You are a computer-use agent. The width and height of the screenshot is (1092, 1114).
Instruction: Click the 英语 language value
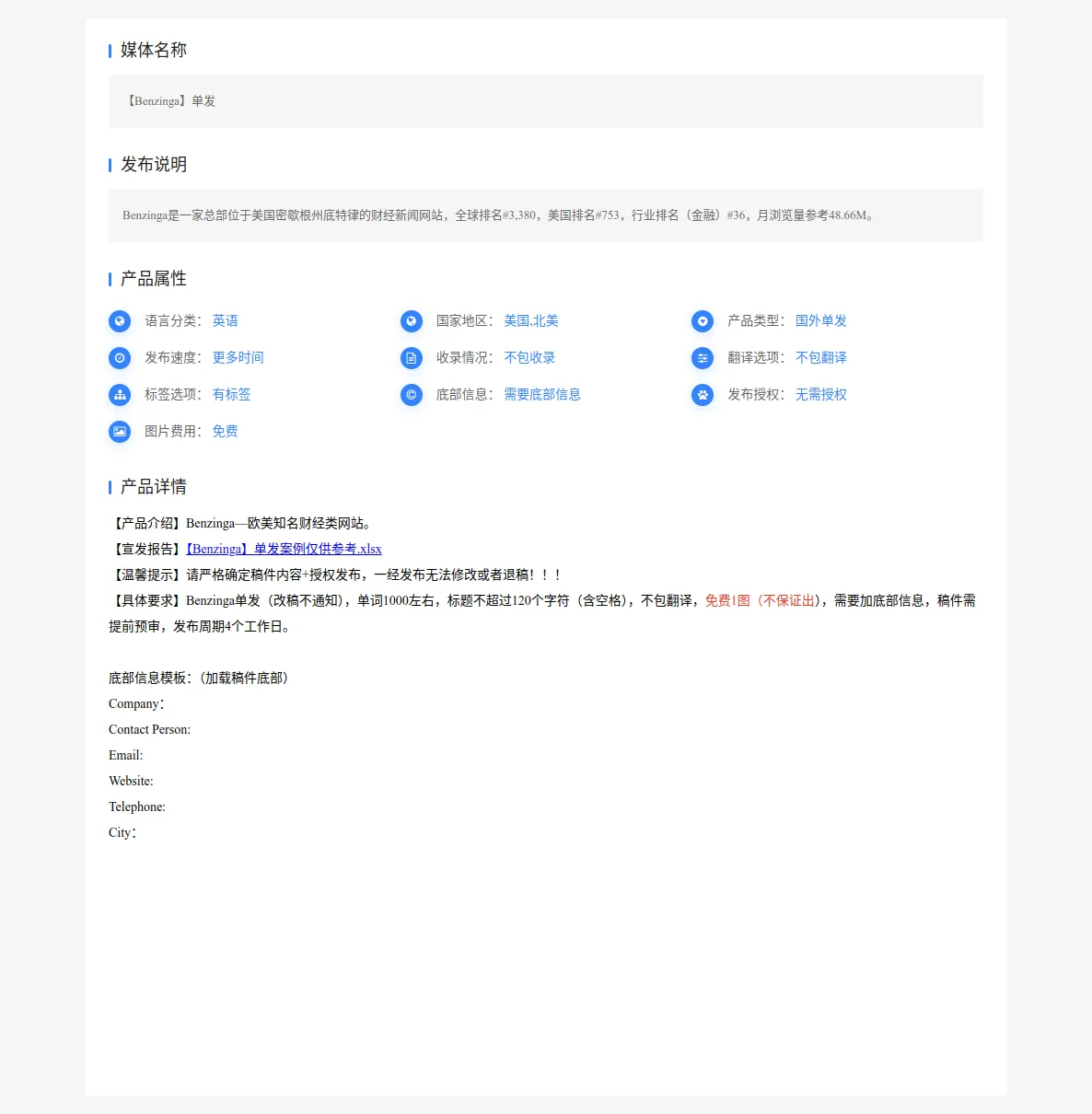[226, 320]
